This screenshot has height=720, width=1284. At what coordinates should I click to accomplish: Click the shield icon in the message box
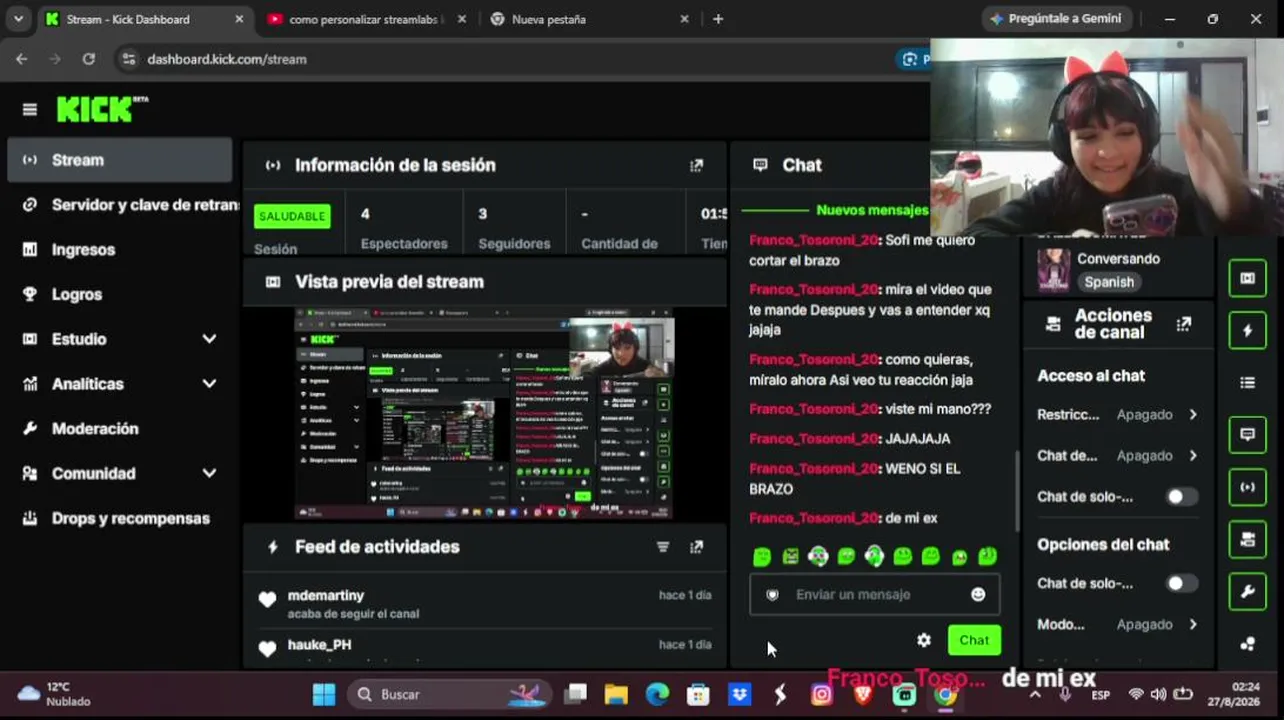(772, 595)
